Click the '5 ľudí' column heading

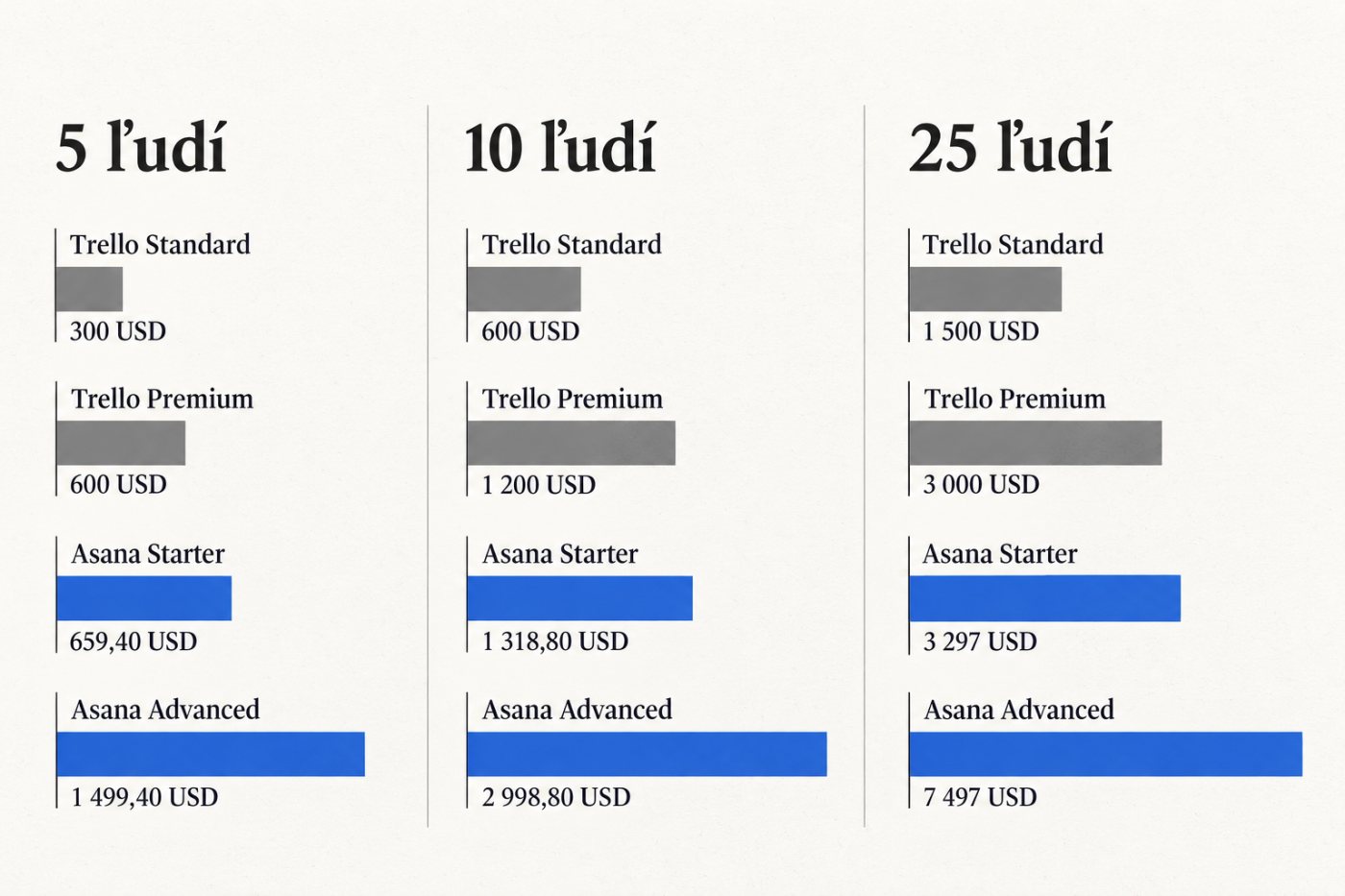[x=141, y=148]
